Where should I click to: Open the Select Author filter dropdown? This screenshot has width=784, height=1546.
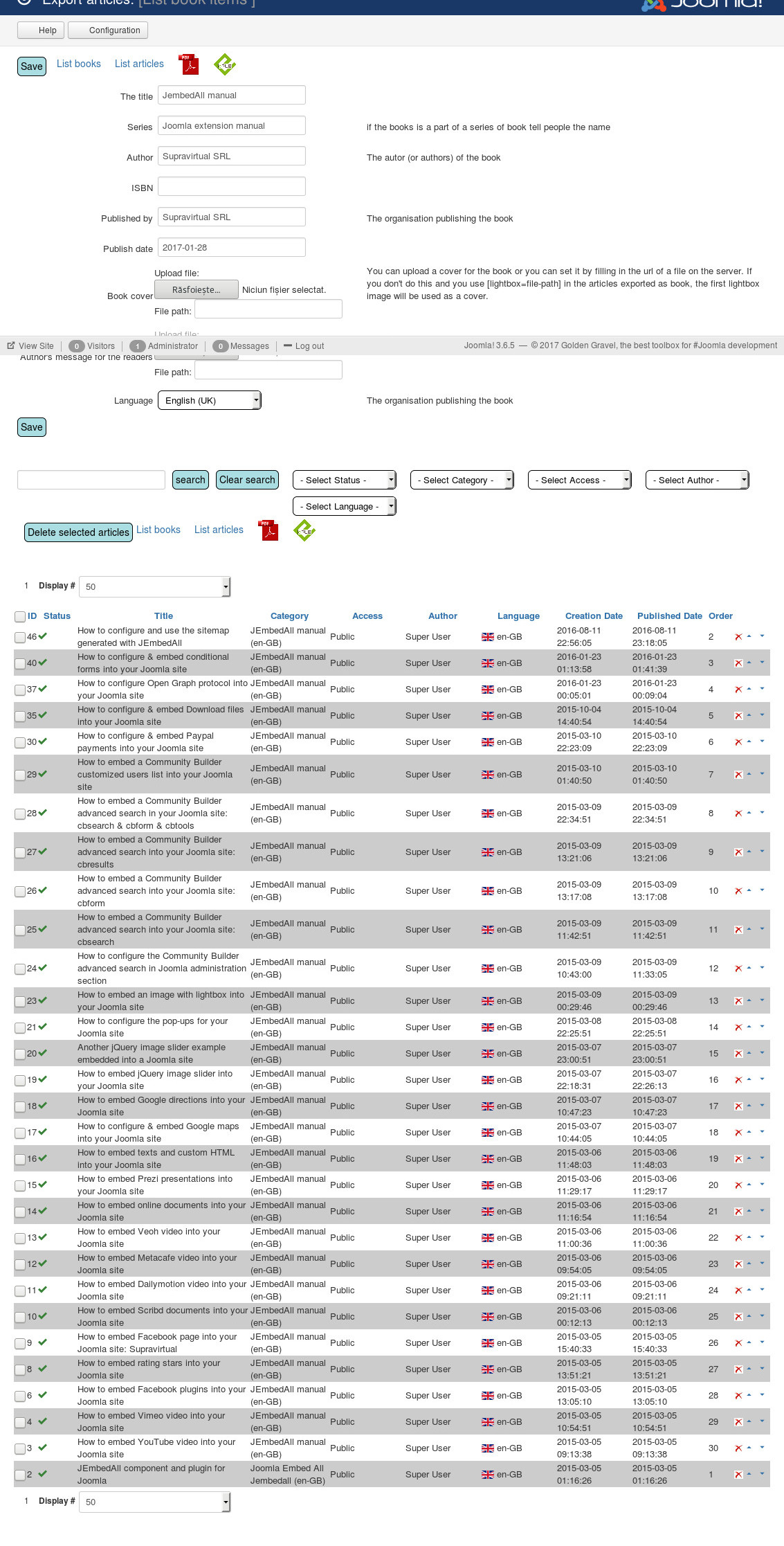tap(698, 480)
